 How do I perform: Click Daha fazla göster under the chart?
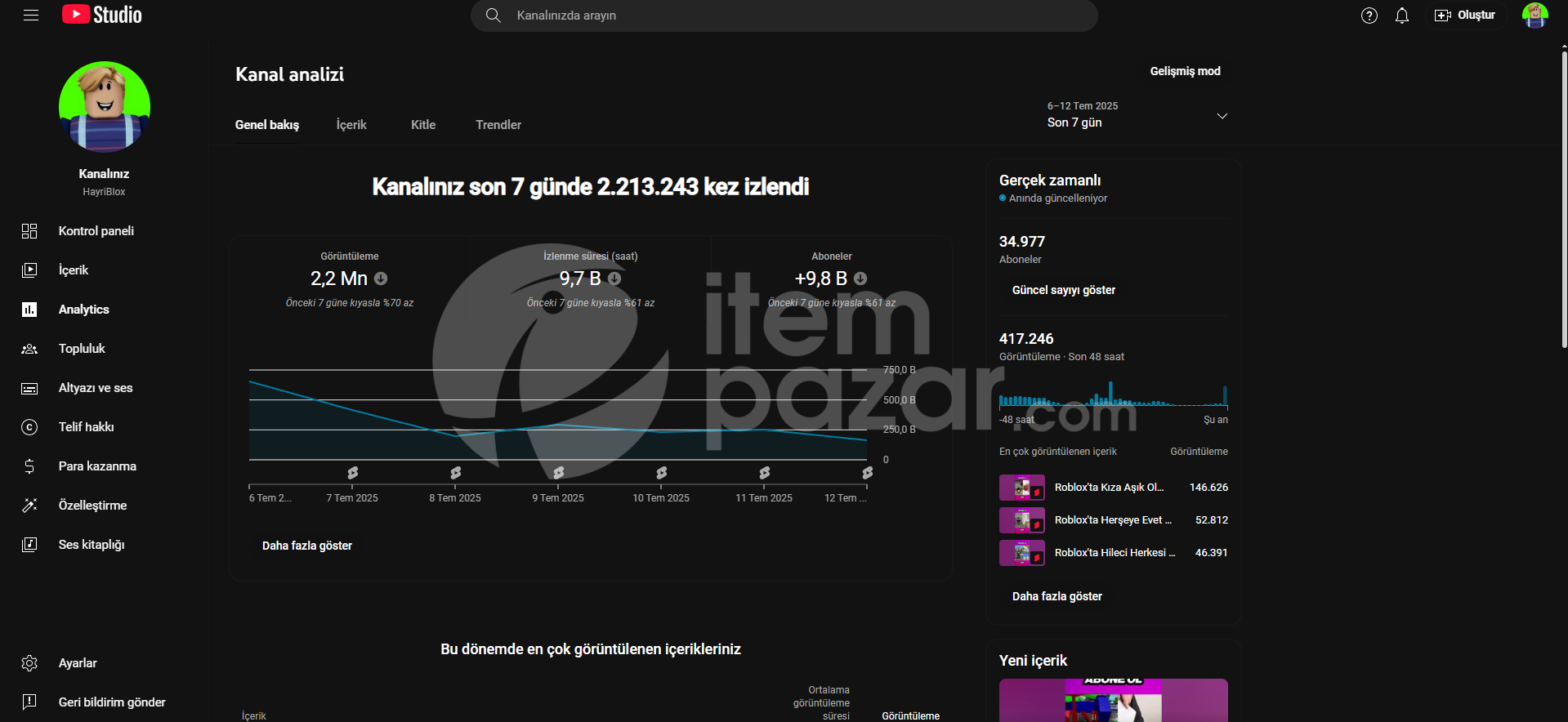click(x=307, y=546)
